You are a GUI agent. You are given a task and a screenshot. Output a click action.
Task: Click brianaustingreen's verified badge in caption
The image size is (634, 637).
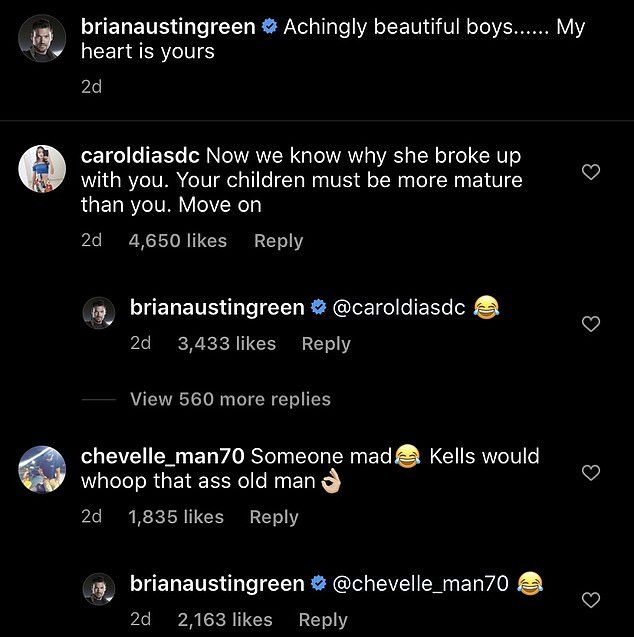coord(270,28)
